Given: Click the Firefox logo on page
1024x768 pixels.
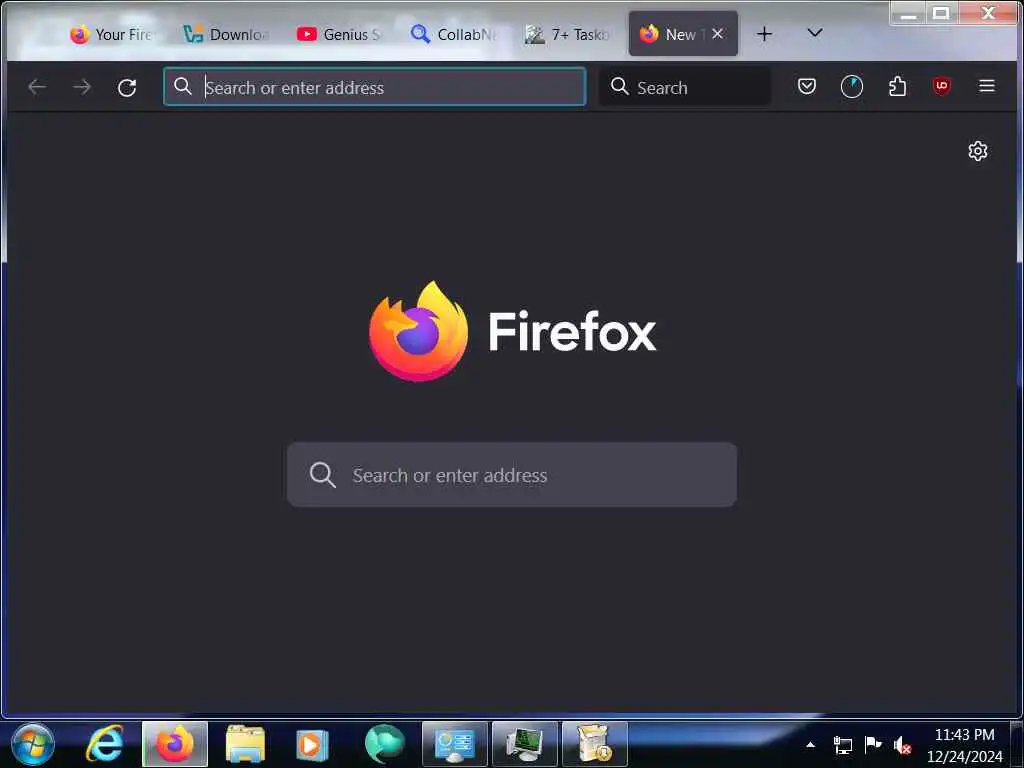Looking at the screenshot, I should point(418,331).
